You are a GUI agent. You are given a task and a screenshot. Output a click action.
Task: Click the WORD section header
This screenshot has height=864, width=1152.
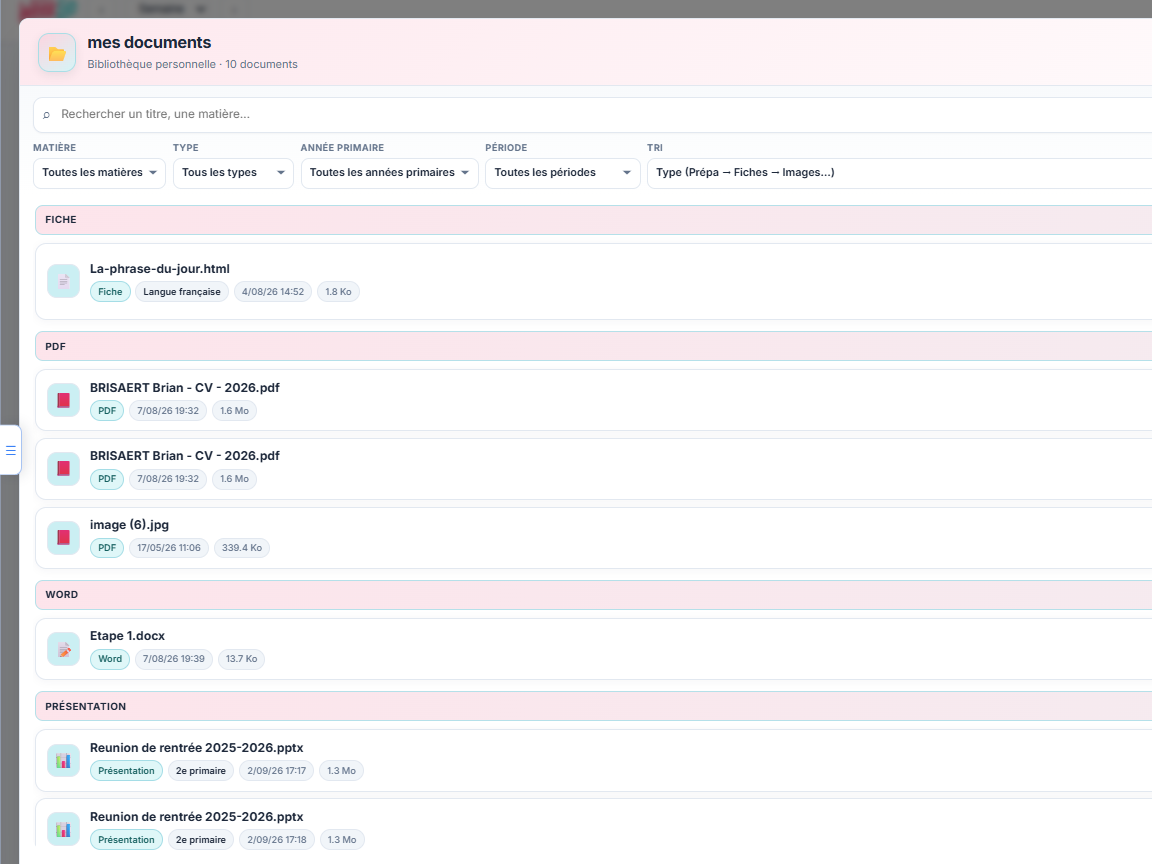tap(594, 595)
